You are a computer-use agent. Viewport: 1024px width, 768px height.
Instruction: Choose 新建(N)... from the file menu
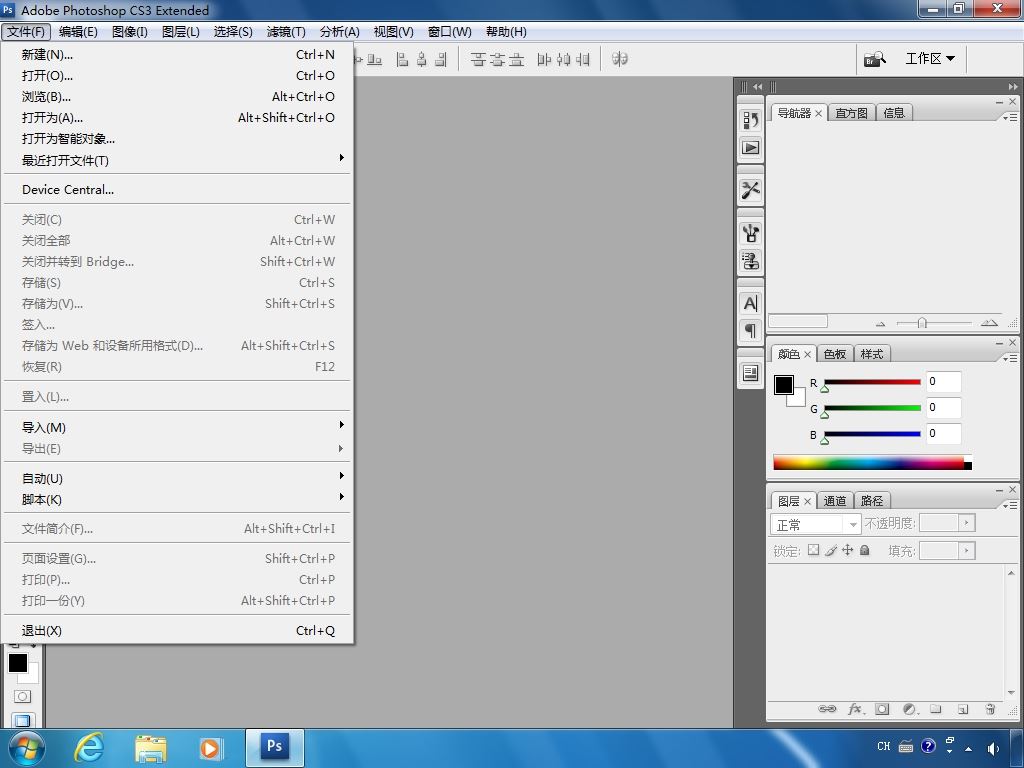point(178,54)
